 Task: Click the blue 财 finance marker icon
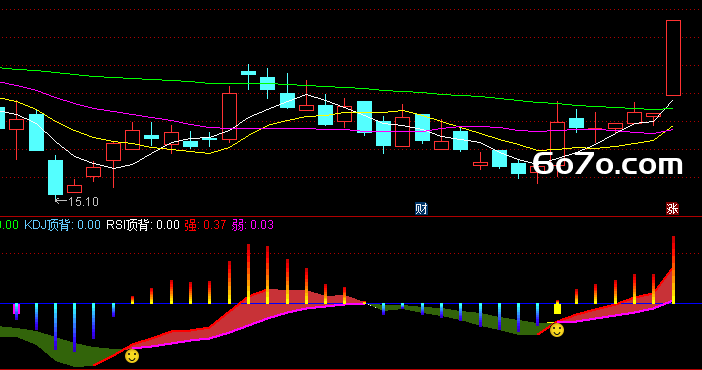tap(421, 209)
